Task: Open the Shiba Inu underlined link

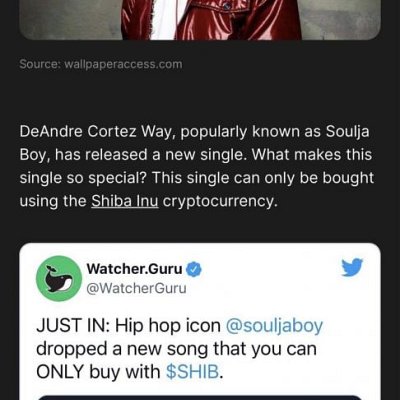Action: tap(125, 201)
